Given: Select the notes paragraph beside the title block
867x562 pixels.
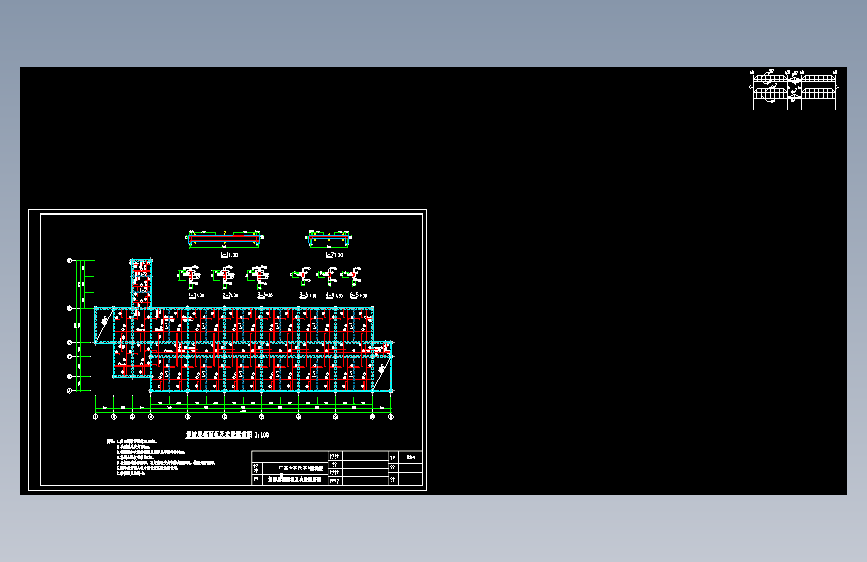Looking at the screenshot, I should pos(161,457).
